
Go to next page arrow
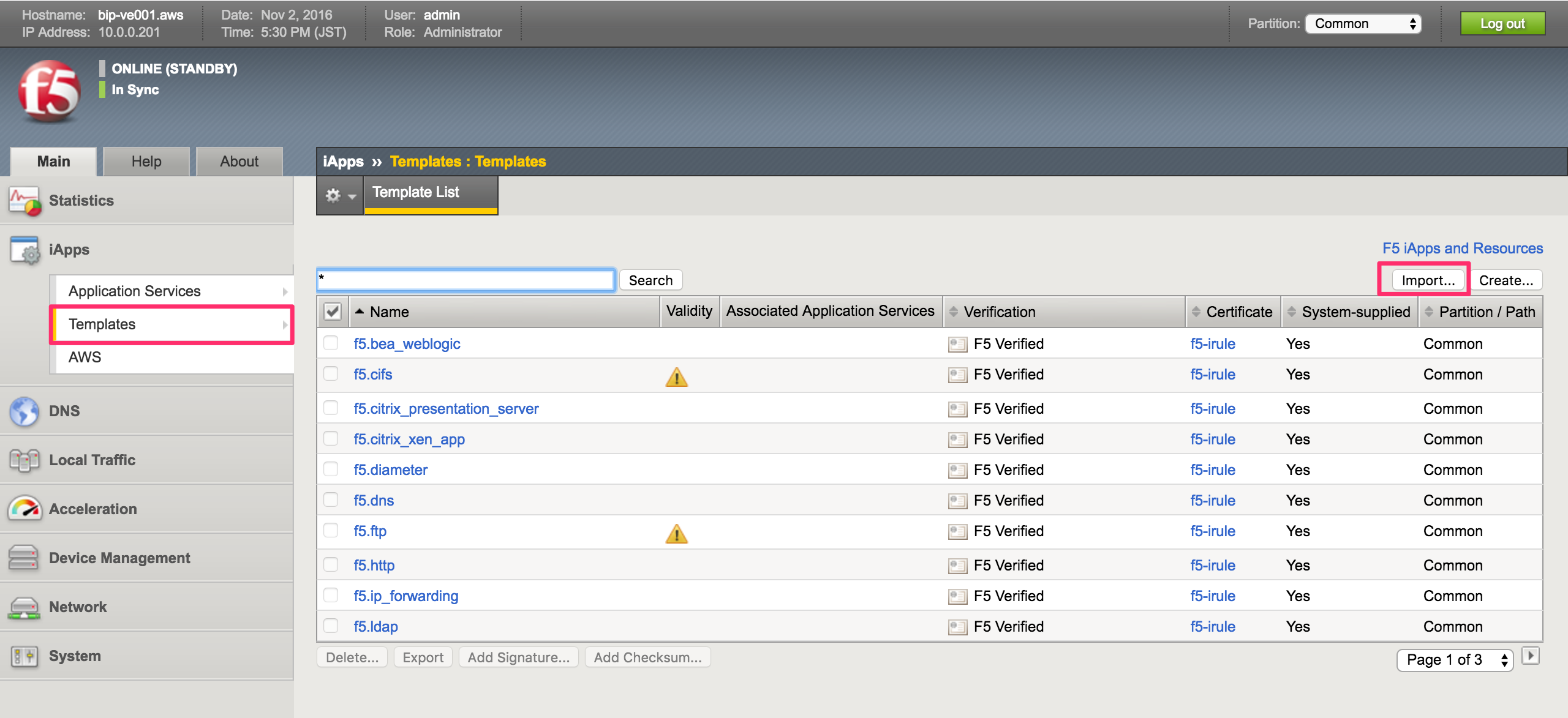pyautogui.click(x=1531, y=656)
